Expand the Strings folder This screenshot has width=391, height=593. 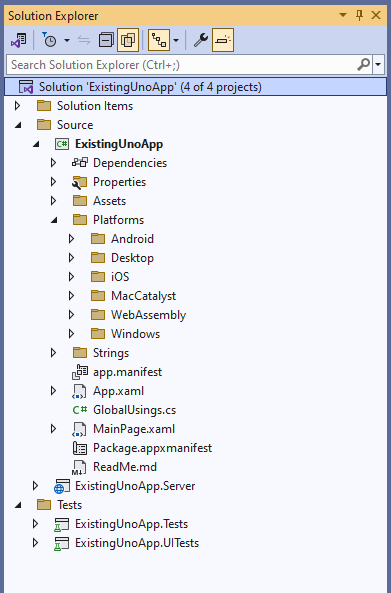pos(53,353)
